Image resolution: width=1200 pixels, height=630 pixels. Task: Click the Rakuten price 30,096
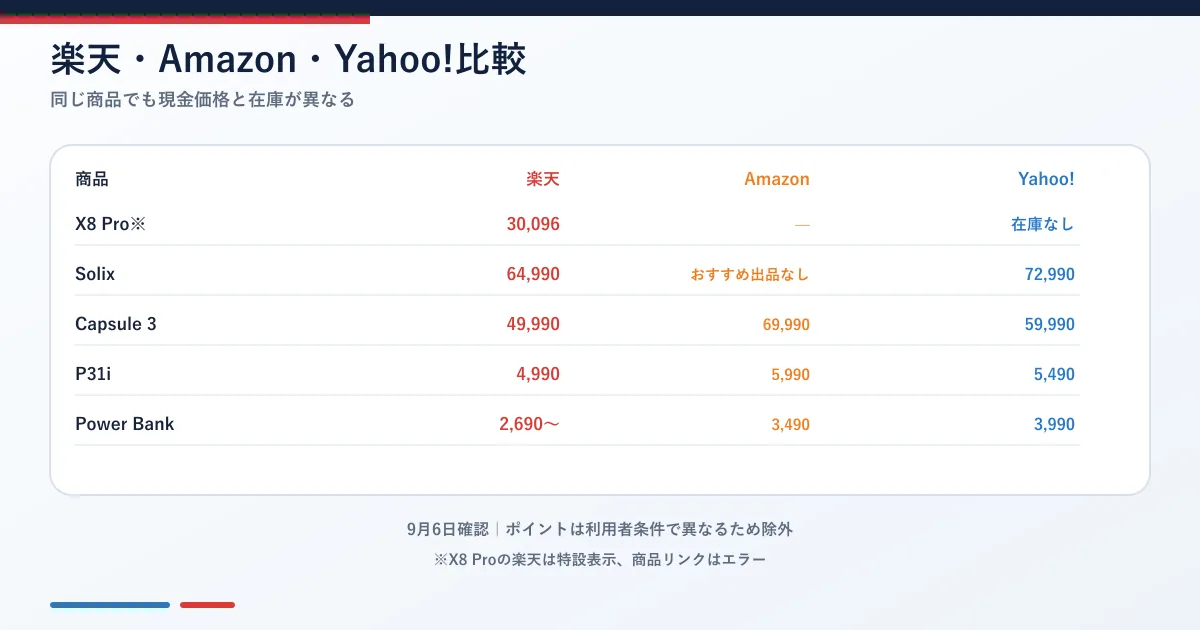(533, 224)
